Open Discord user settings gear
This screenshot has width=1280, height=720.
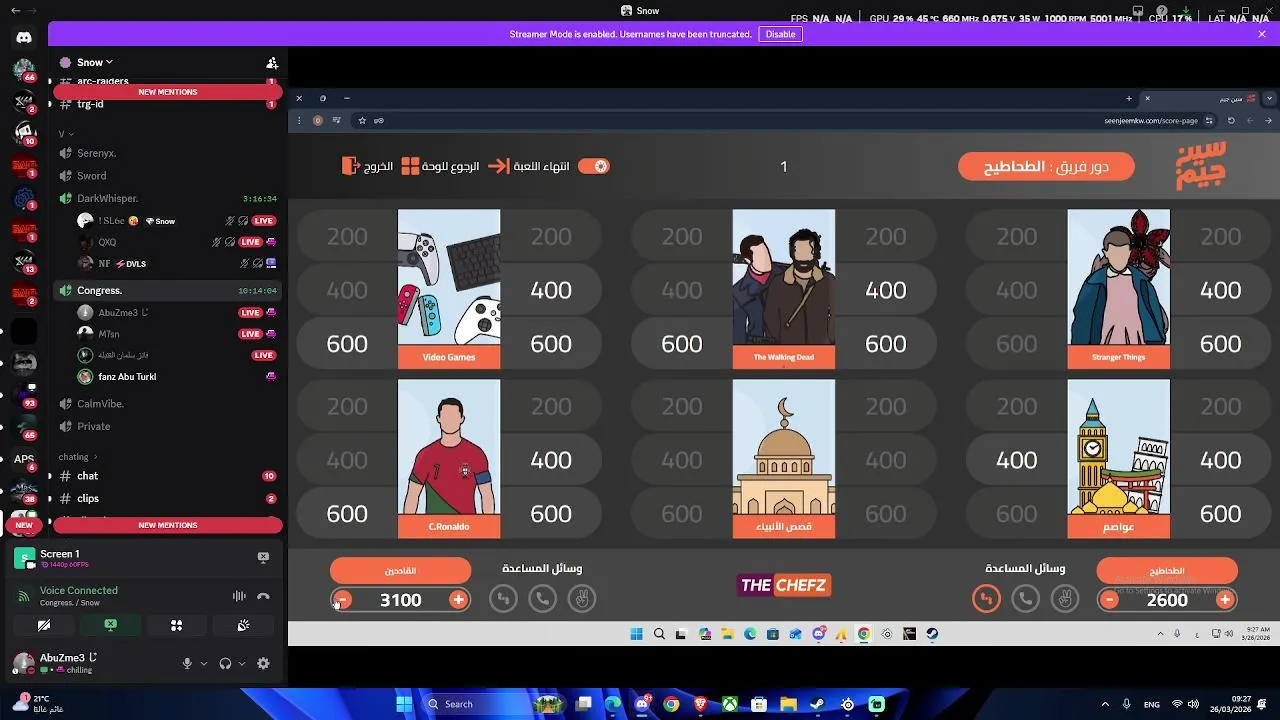click(263, 663)
